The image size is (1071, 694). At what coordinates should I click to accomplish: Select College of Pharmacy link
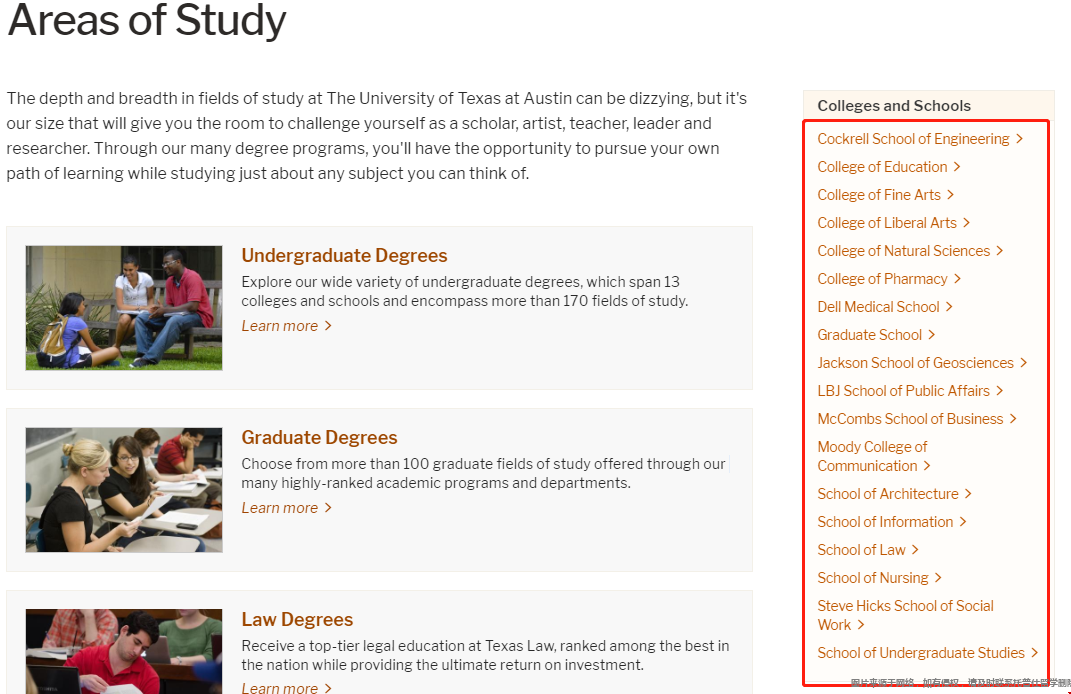click(x=889, y=279)
